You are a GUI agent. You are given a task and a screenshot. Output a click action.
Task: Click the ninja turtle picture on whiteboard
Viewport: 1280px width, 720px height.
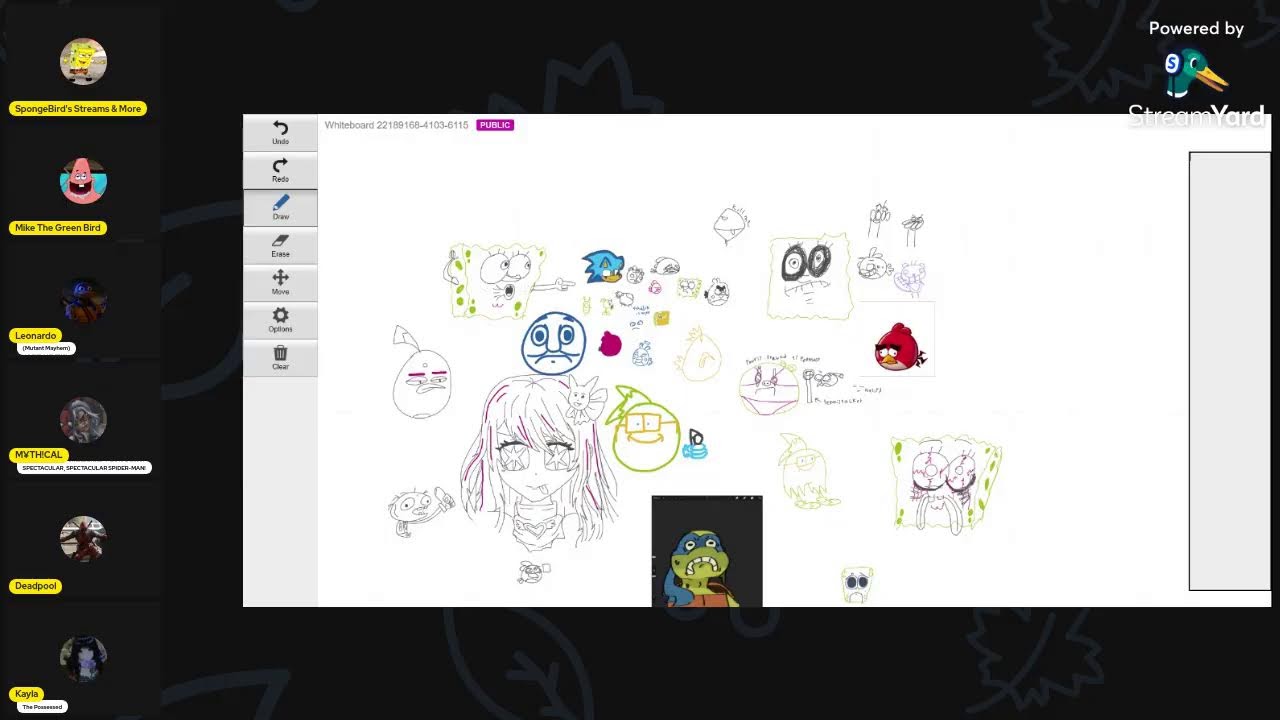tap(707, 551)
